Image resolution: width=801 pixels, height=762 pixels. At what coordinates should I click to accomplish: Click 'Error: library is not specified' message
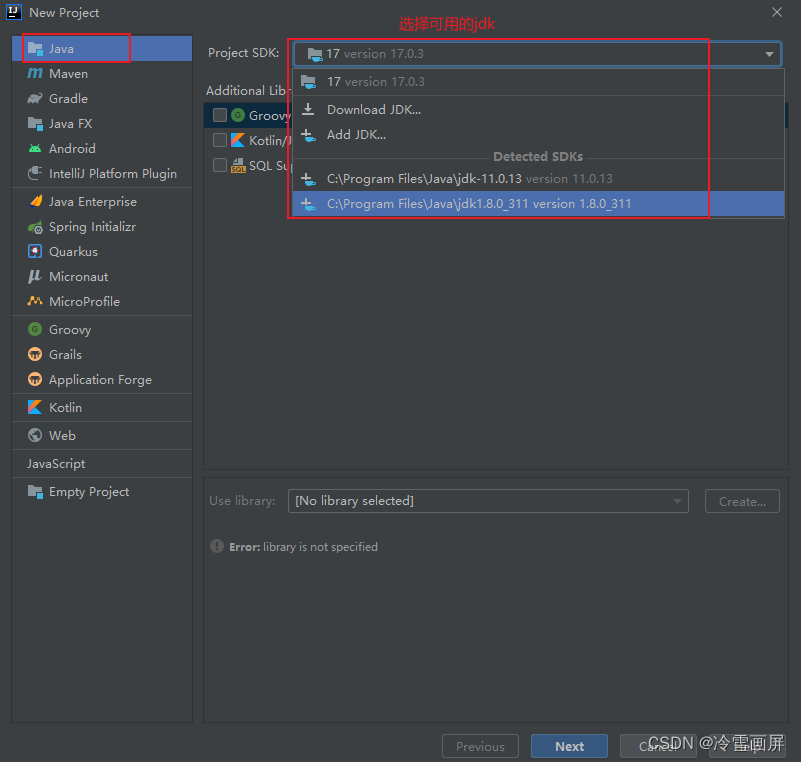[303, 546]
